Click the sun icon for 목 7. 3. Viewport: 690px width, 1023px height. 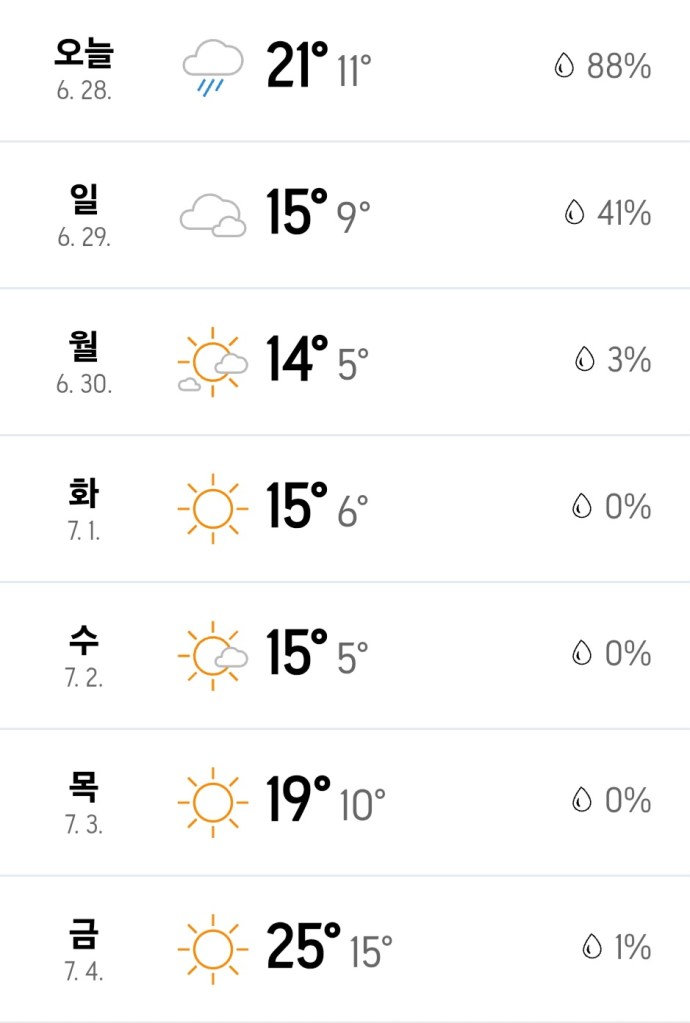coord(212,801)
